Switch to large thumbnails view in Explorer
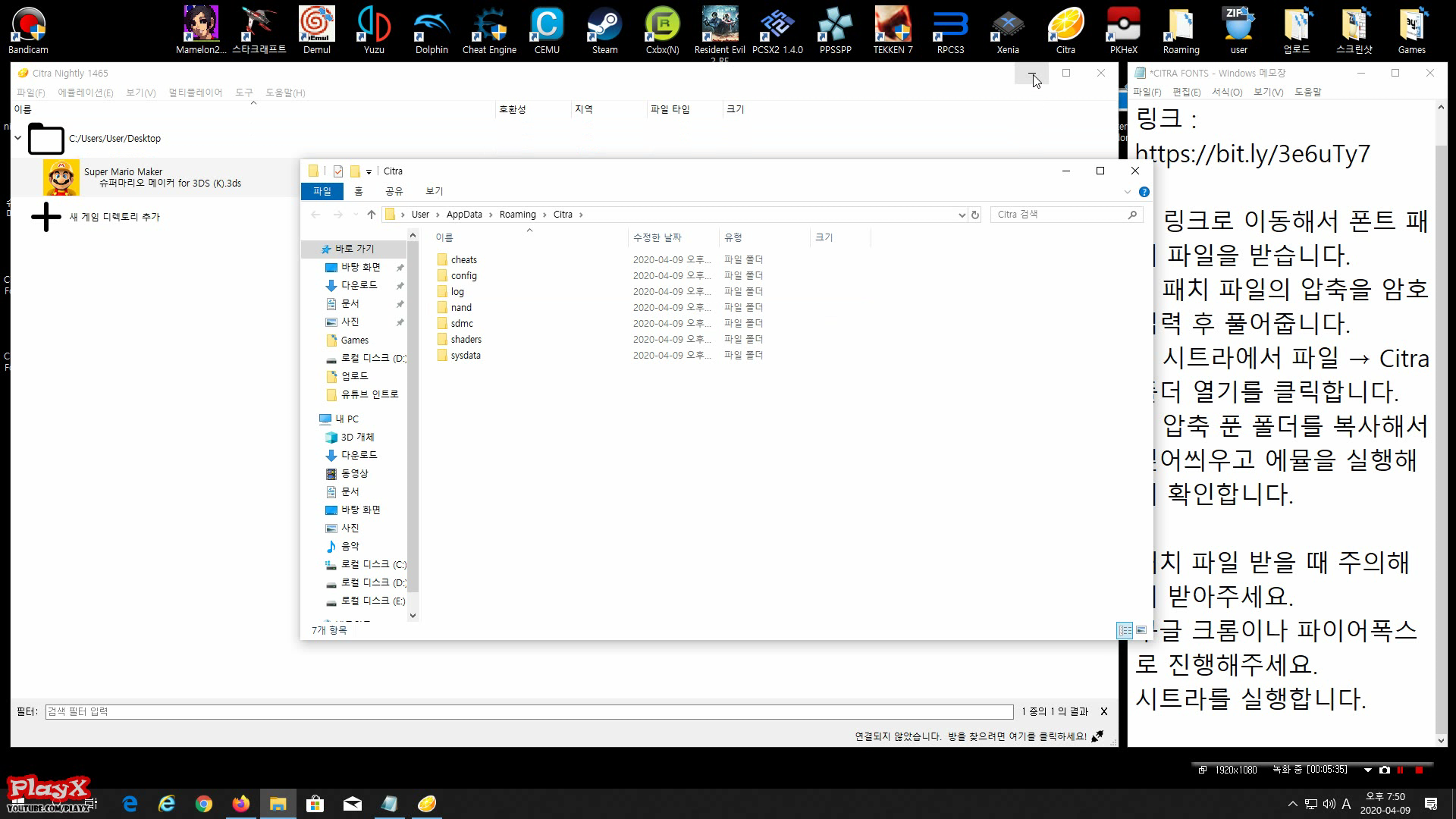Screen dimensions: 1456x819 click(x=1141, y=630)
